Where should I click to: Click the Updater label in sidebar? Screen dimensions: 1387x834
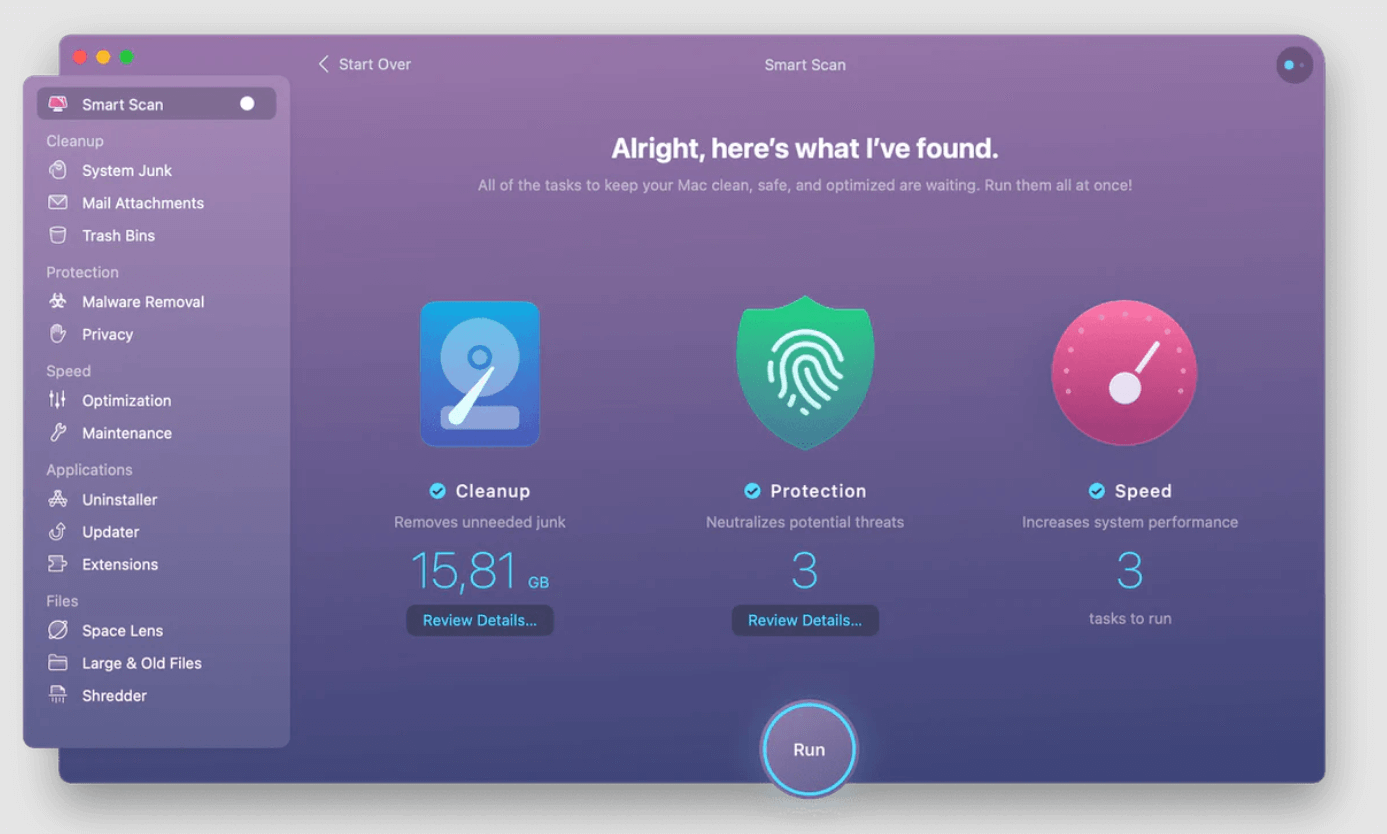pos(111,532)
